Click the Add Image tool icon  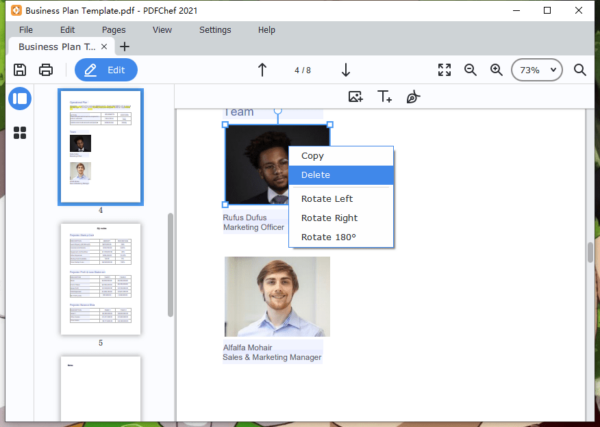click(x=355, y=97)
